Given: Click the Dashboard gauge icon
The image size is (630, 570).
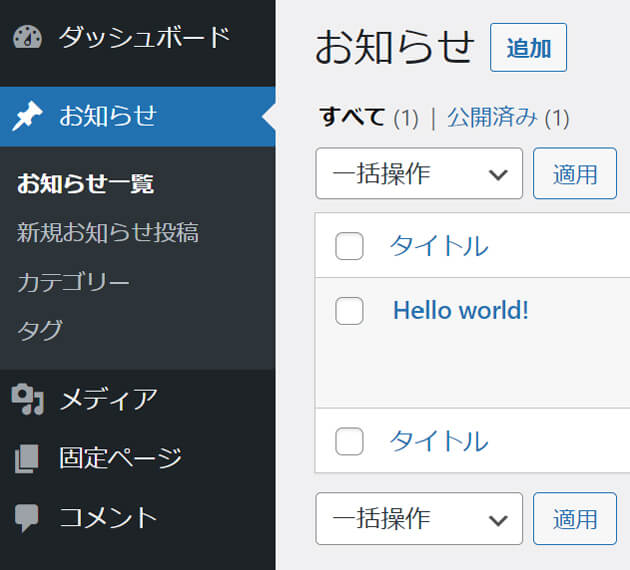Looking at the screenshot, I should [27, 37].
